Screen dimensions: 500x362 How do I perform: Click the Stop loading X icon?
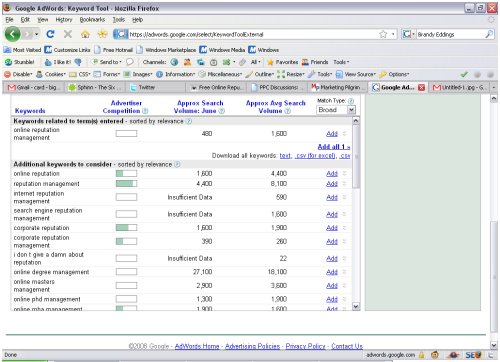click(x=68, y=34)
